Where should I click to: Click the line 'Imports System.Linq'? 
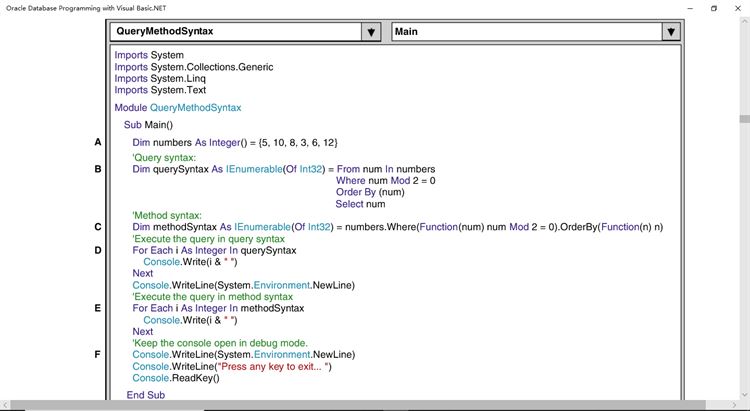pos(160,78)
